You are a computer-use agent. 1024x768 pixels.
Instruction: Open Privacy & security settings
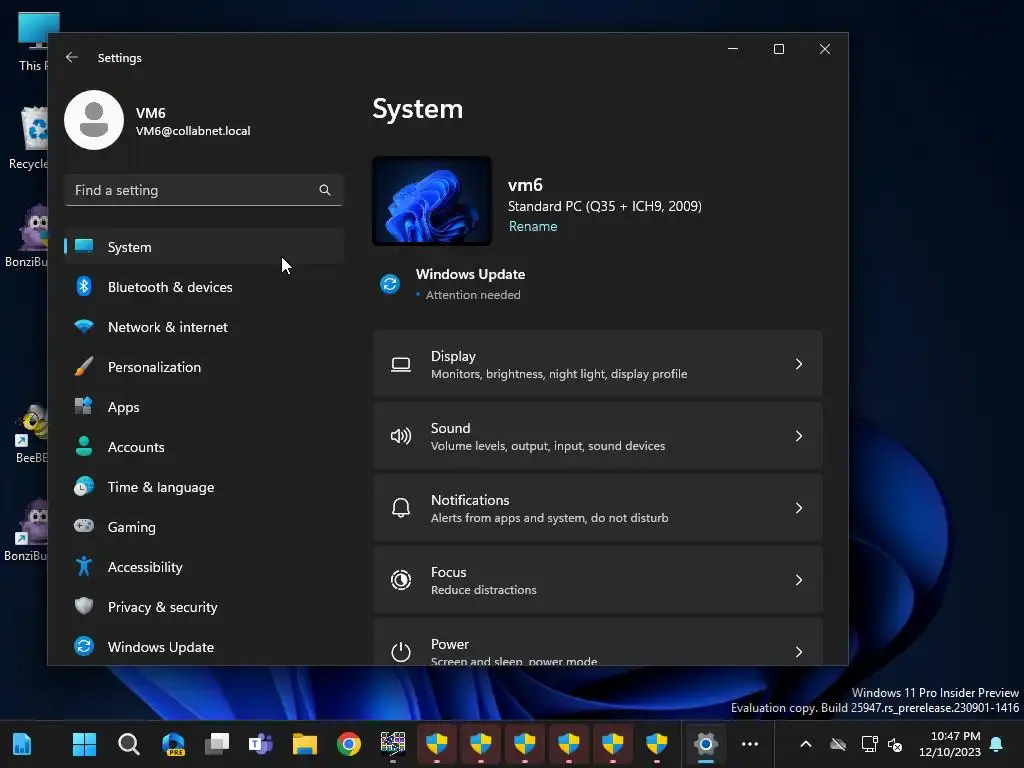(x=204, y=607)
